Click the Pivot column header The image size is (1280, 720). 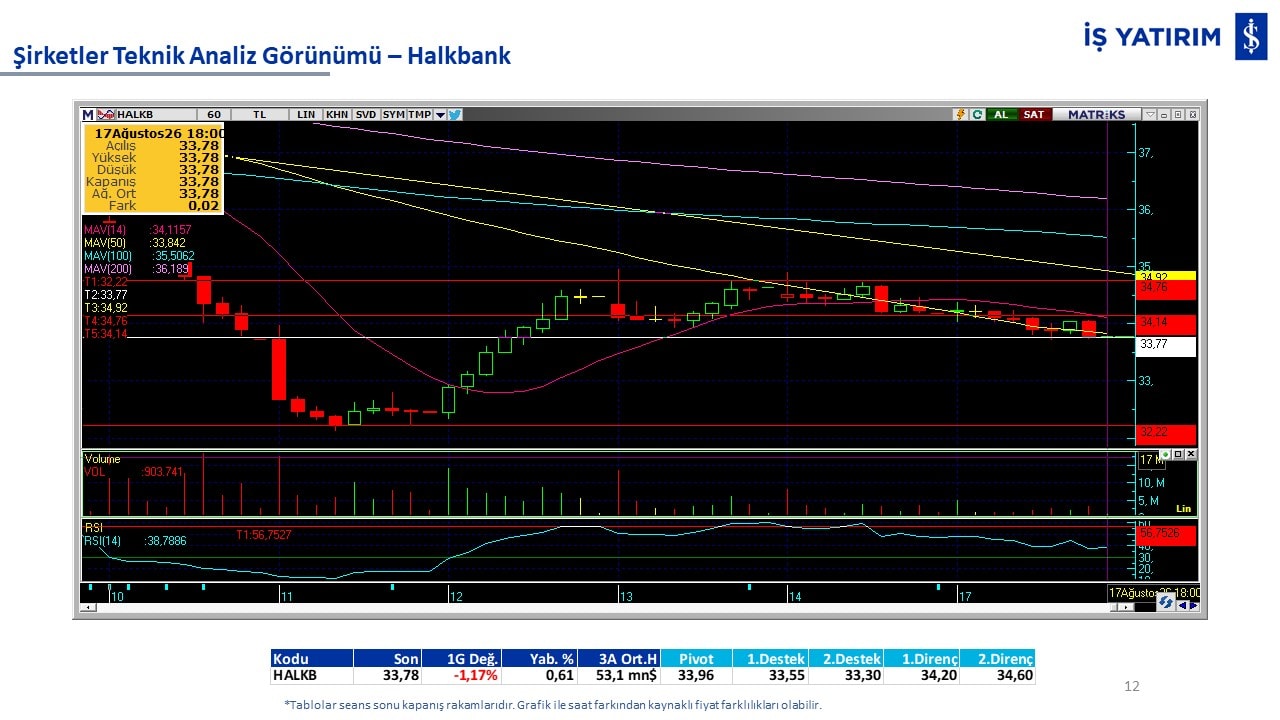coord(696,659)
